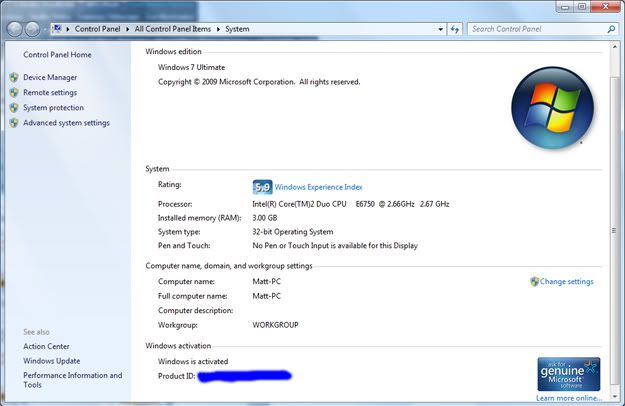Open Control Panel Home
Viewport: 625px width, 406px height.
coord(57,55)
